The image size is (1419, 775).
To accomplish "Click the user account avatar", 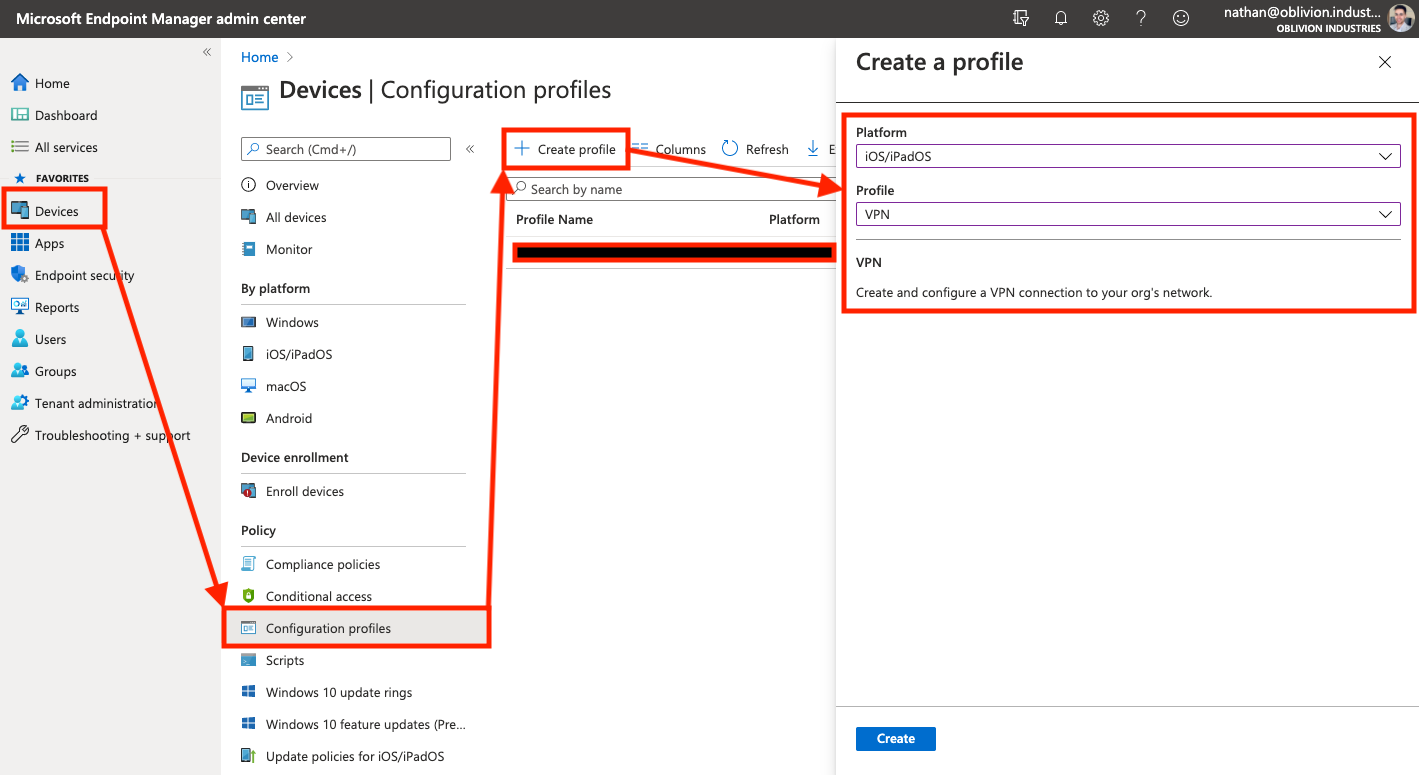I will coord(1401,18).
